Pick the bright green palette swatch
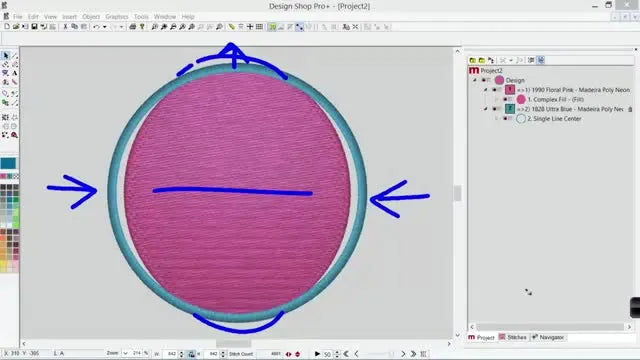Image resolution: width=640 pixels, height=360 pixels. tap(16, 223)
